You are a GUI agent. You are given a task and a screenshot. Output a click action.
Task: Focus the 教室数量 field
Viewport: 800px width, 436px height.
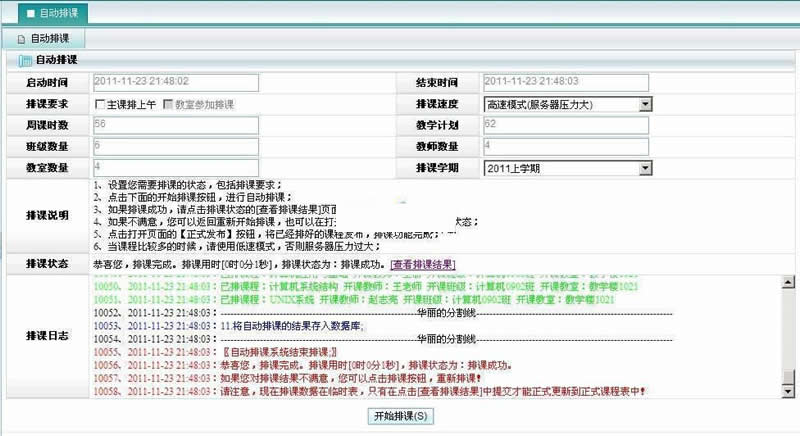point(175,167)
